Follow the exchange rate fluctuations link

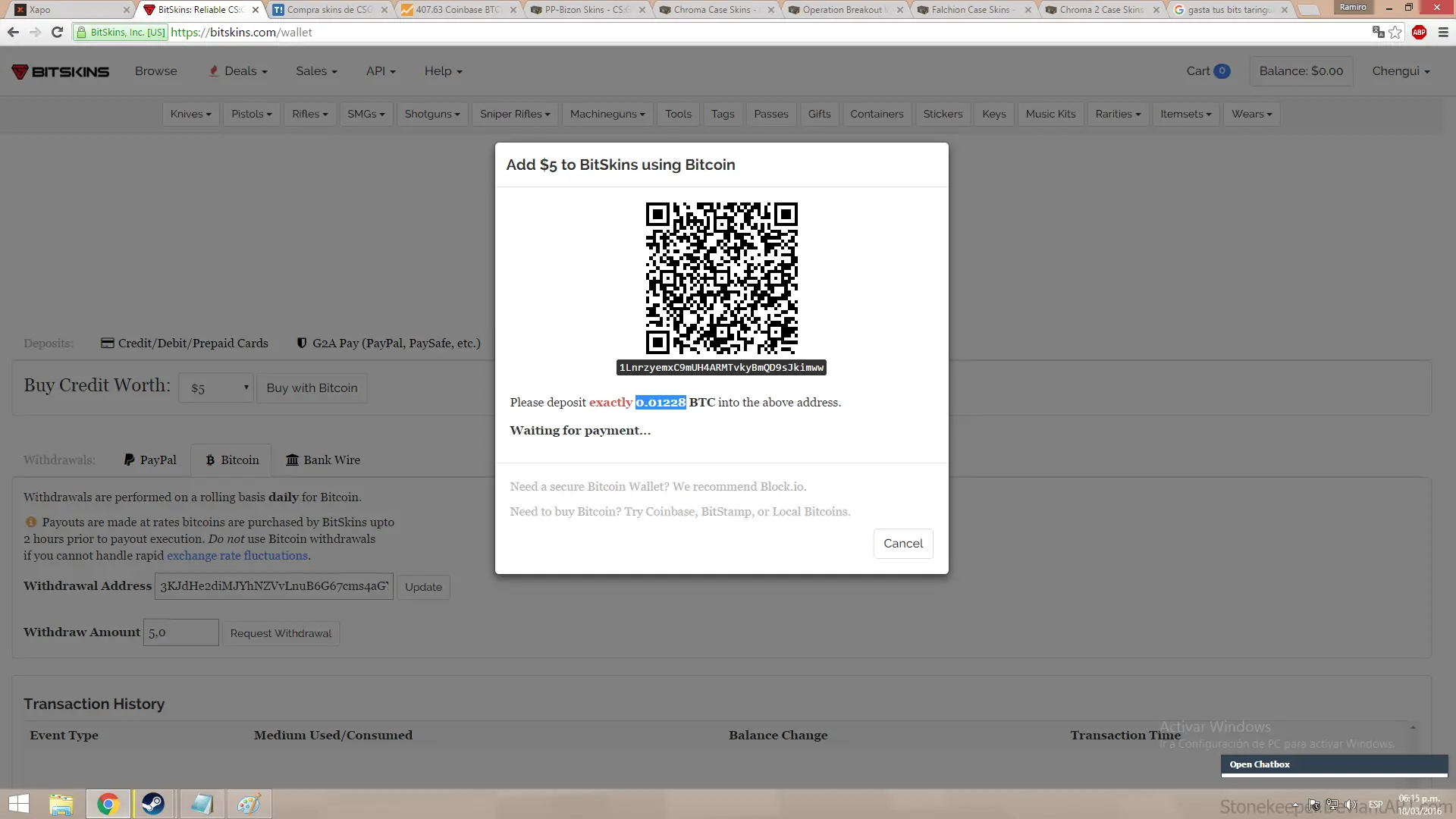[237, 556]
